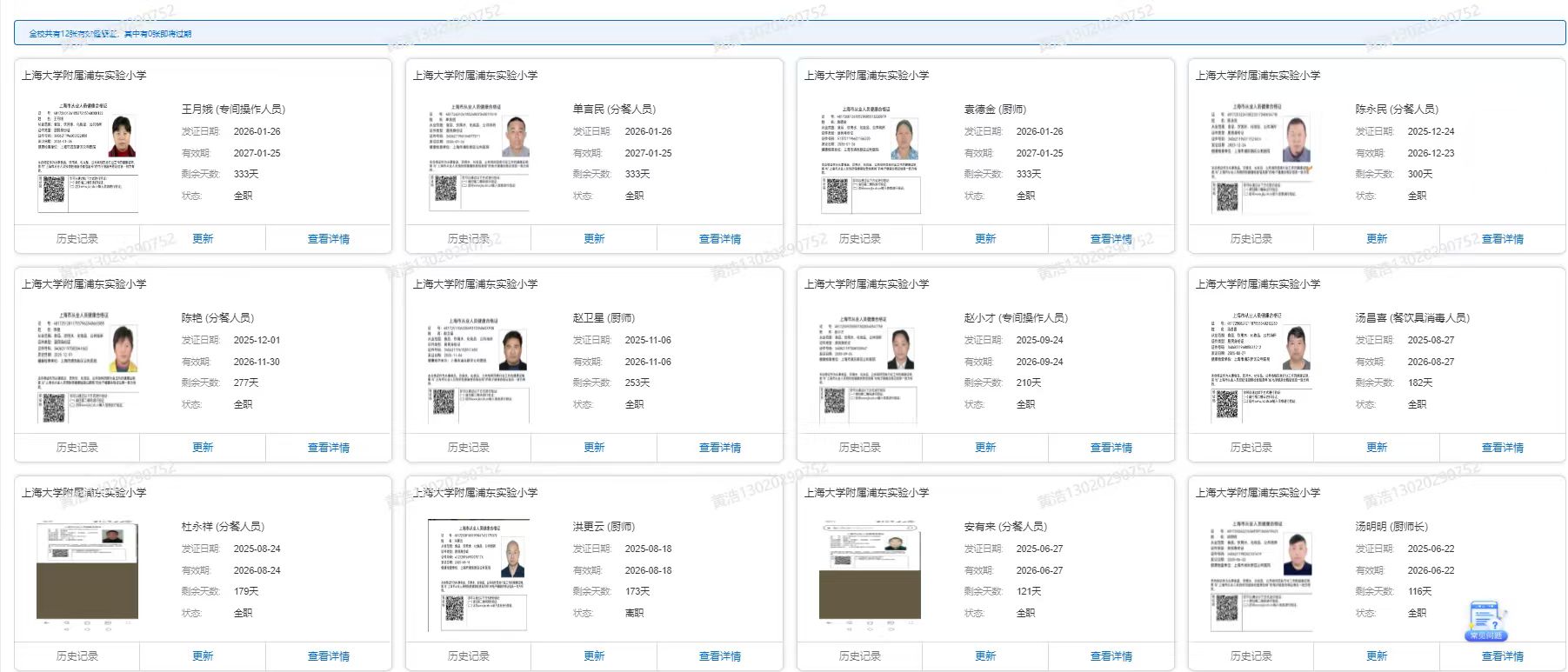The width and height of the screenshot is (1568, 672).
Task: Open the 常见问题 floating help icon
Action: coord(1486,622)
